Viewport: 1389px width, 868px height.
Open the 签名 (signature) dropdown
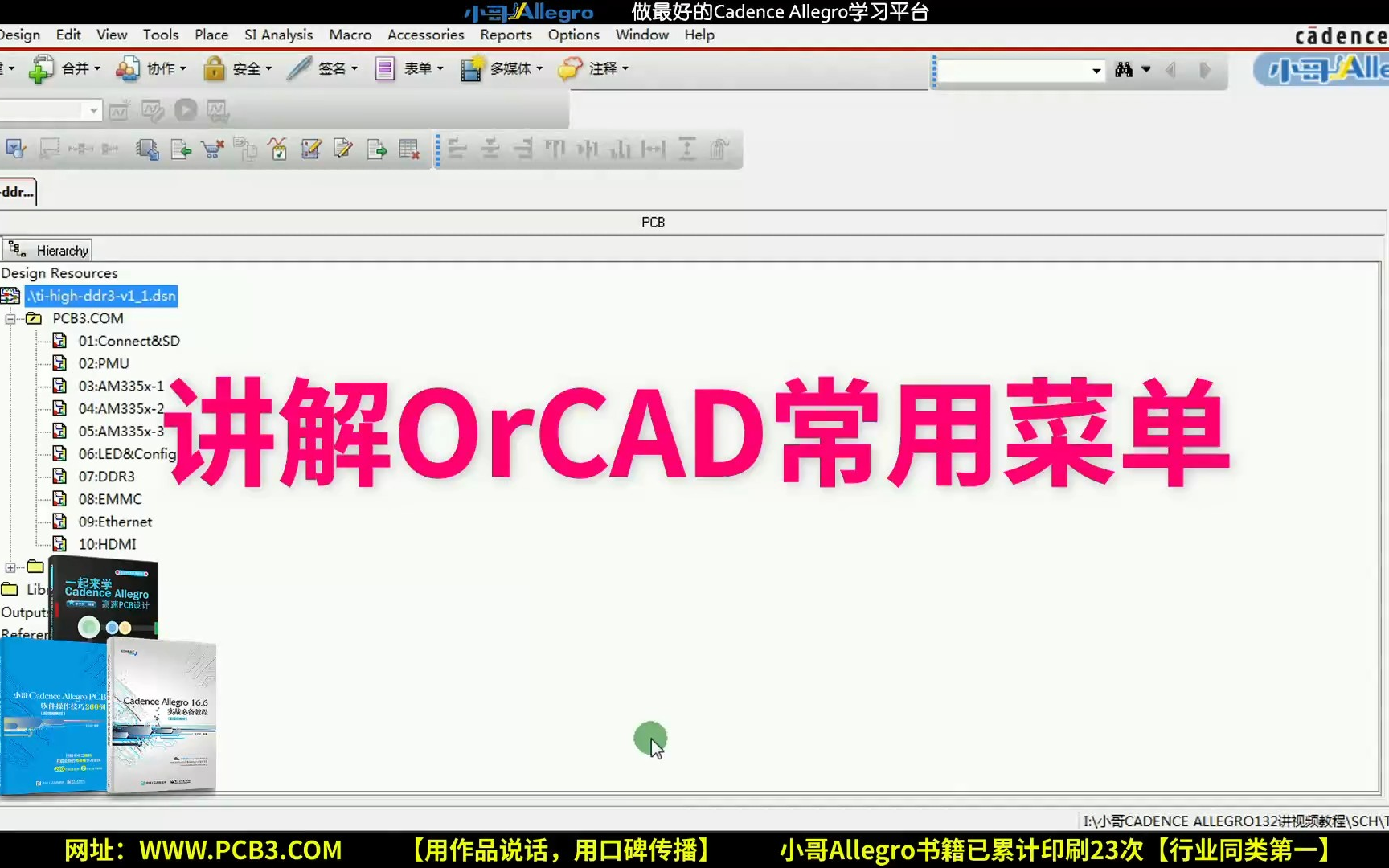tap(322, 69)
